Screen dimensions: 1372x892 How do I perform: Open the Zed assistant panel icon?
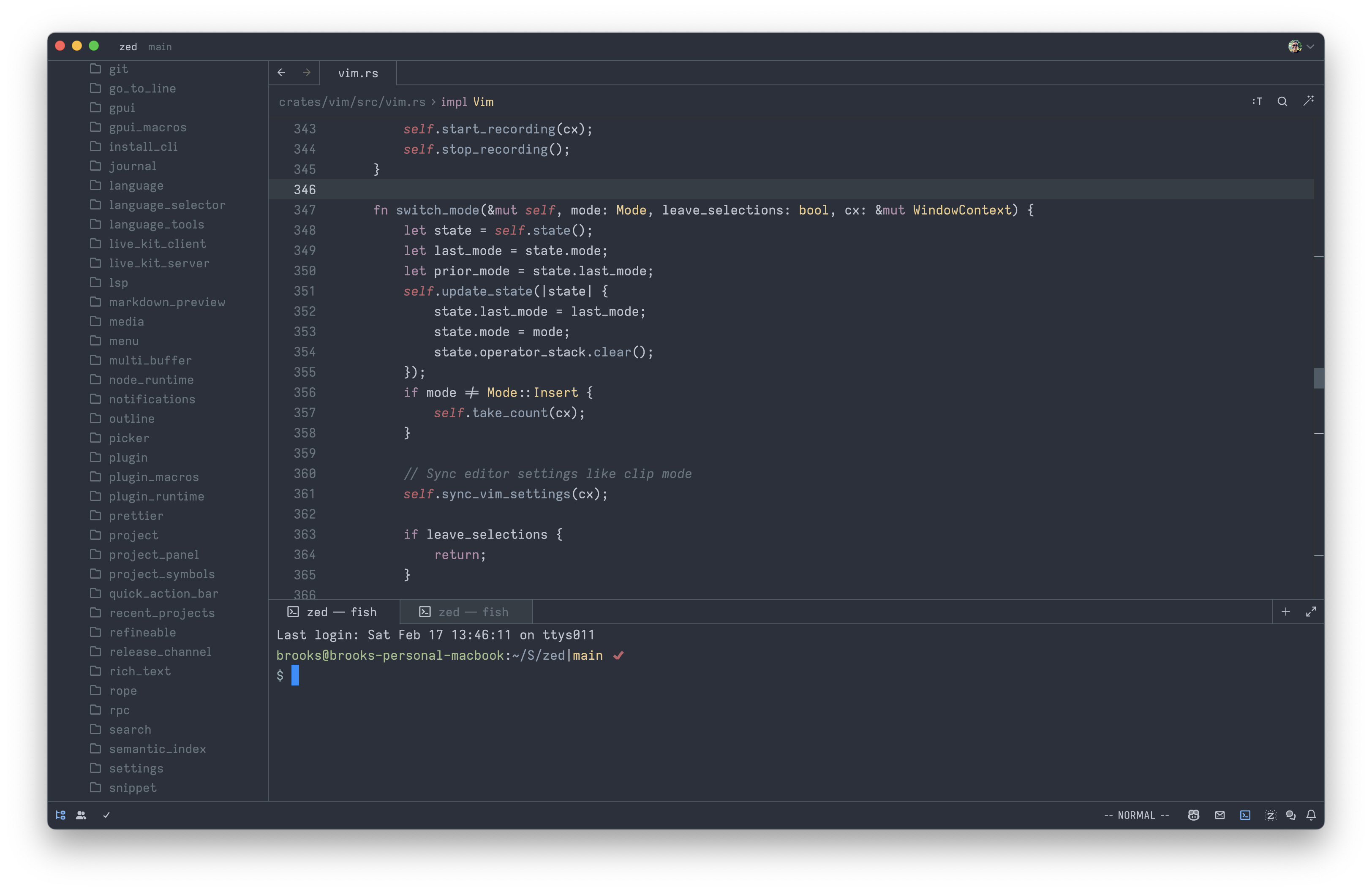(x=1270, y=815)
